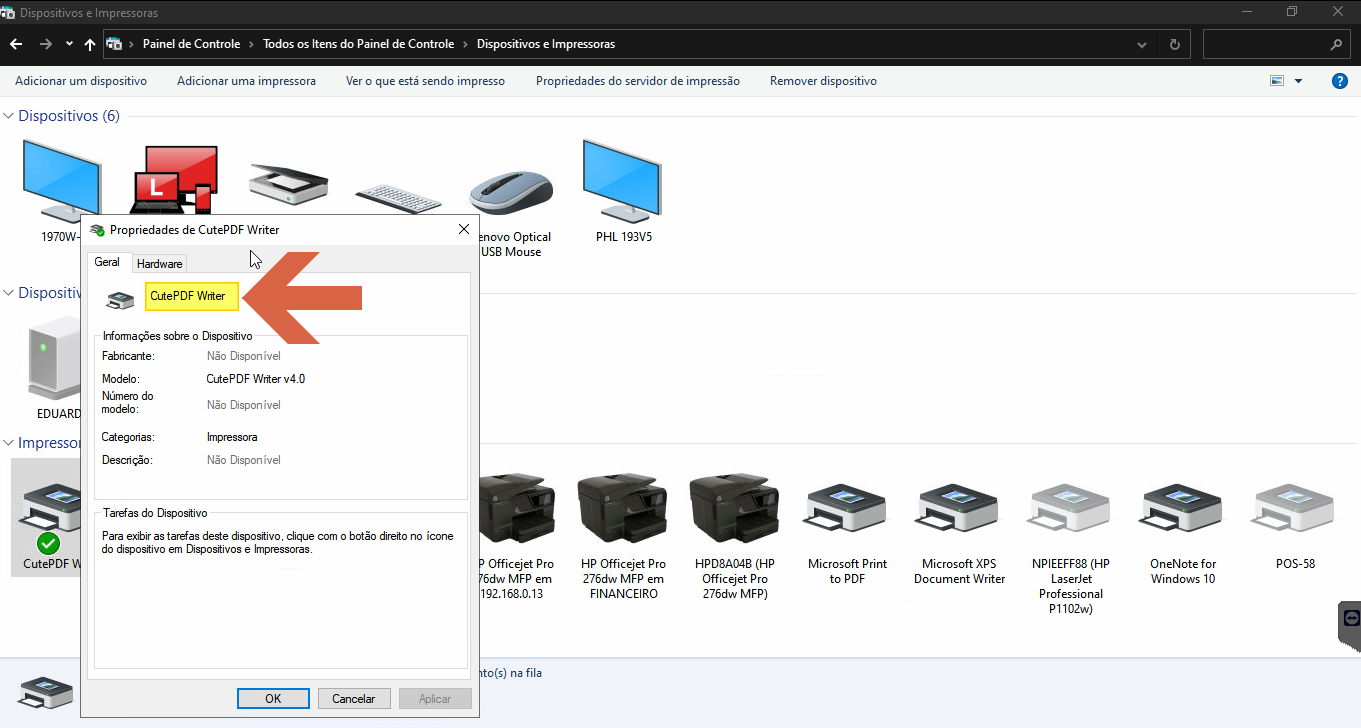Open the 1970W monitor device icon

(x=60, y=180)
